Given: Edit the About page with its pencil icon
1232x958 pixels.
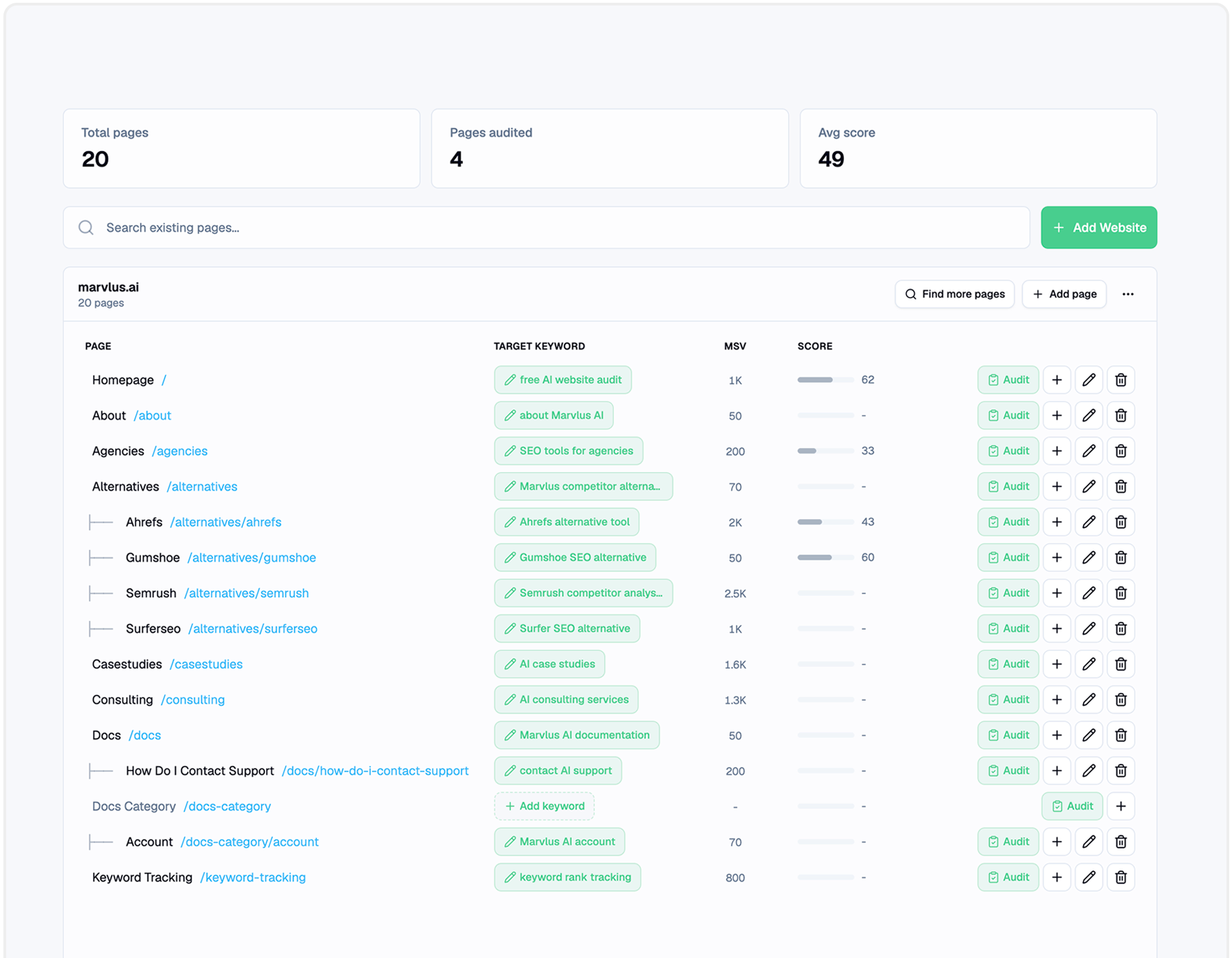Looking at the screenshot, I should pos(1089,415).
